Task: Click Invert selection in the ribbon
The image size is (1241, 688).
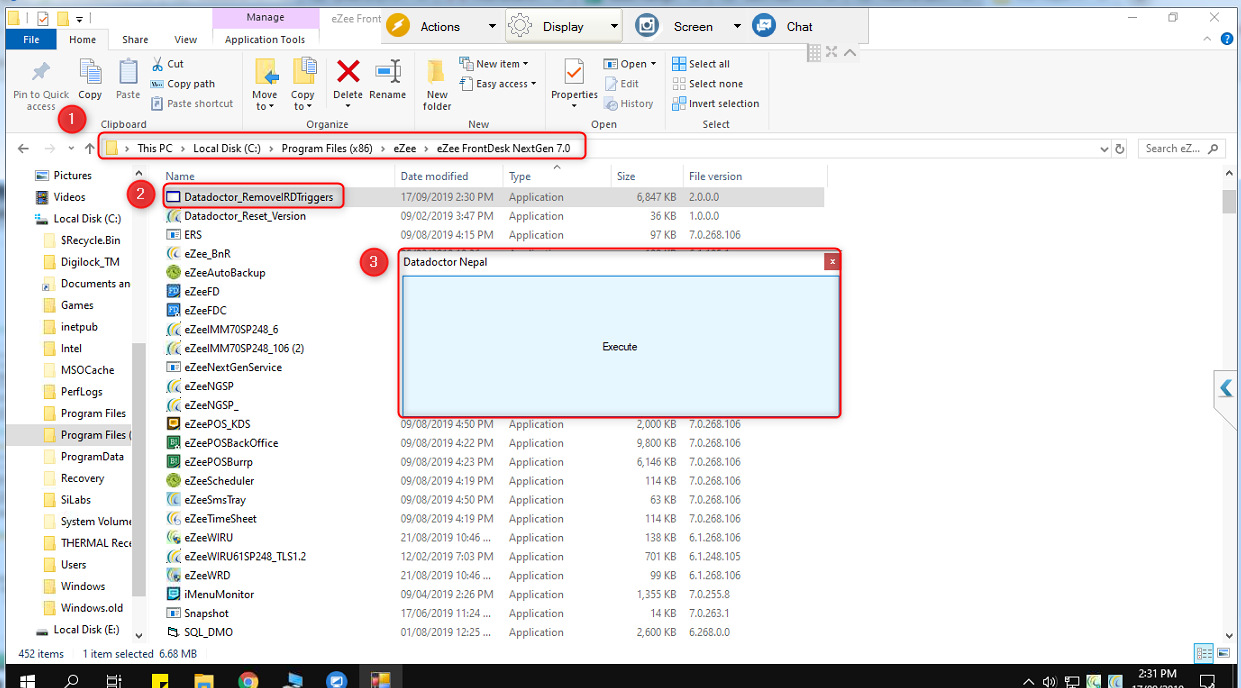Action: pyautogui.click(x=716, y=104)
